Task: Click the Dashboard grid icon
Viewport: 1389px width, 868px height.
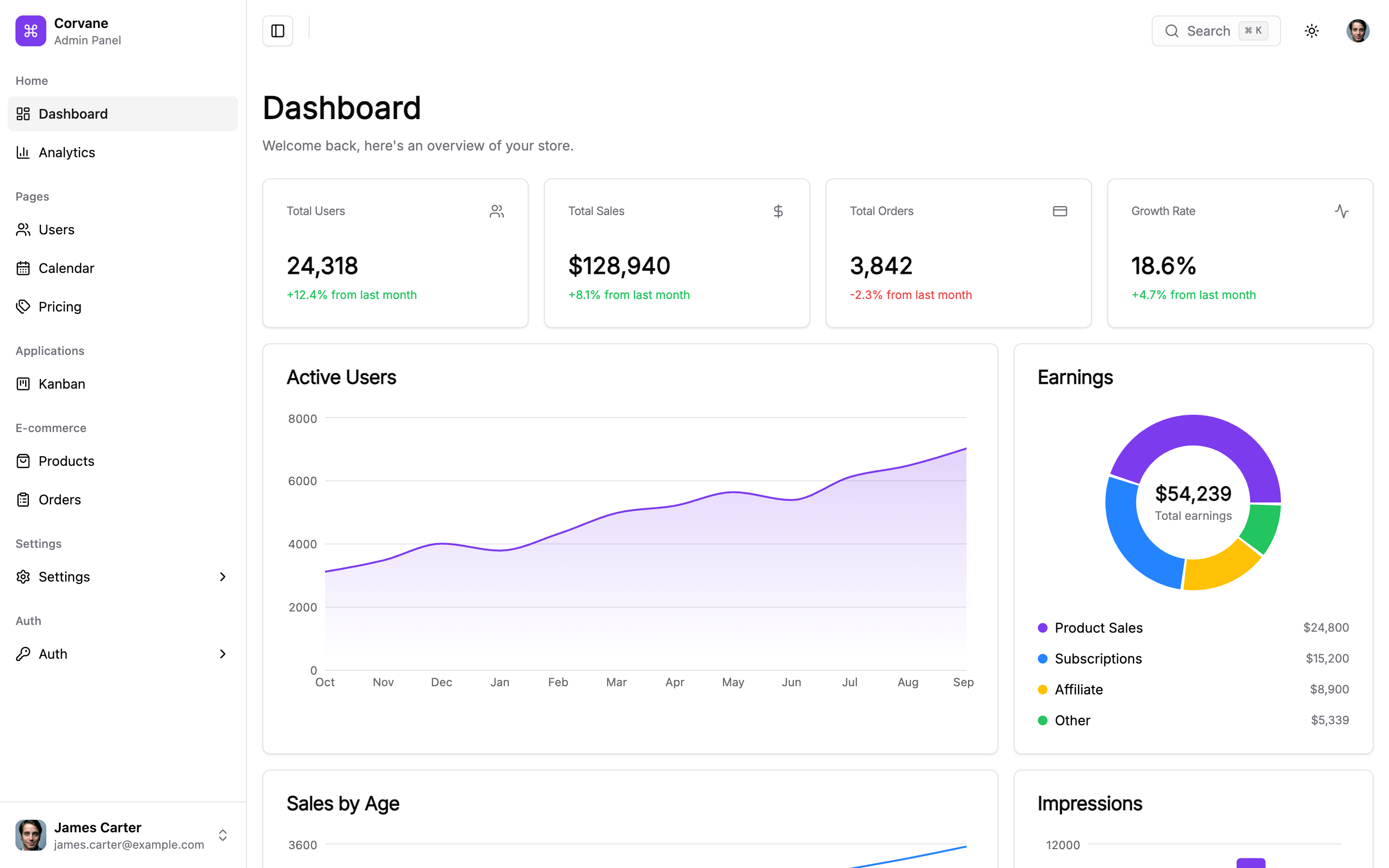Action: coord(23,114)
